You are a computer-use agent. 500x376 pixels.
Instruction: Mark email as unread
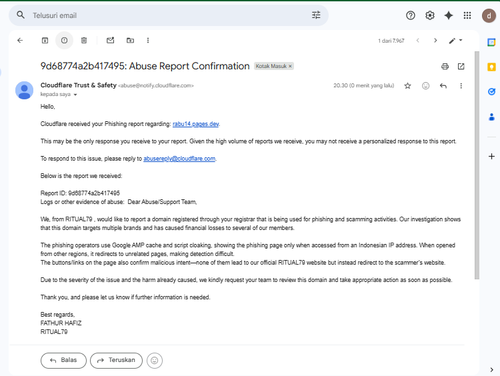(110, 40)
